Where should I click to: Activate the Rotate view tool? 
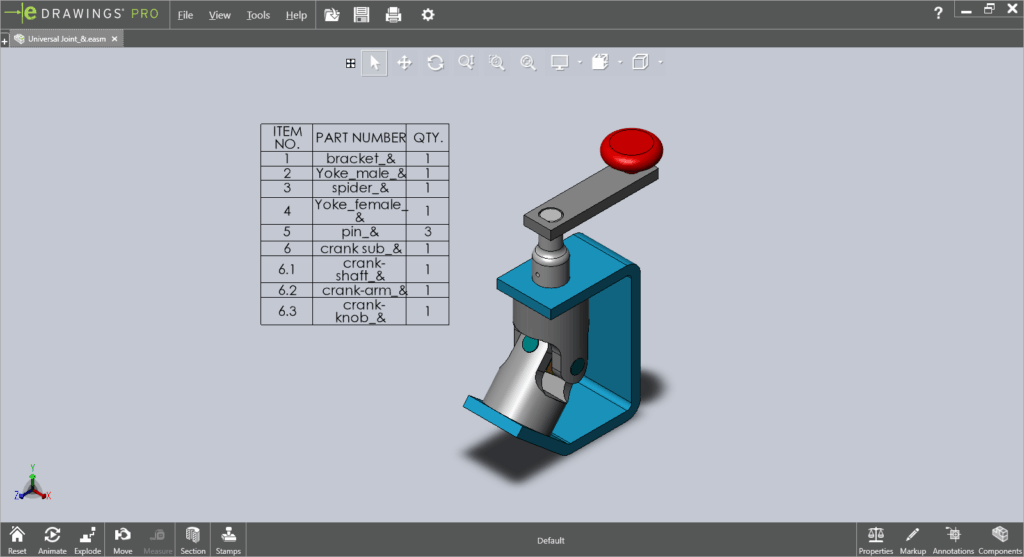pos(435,63)
